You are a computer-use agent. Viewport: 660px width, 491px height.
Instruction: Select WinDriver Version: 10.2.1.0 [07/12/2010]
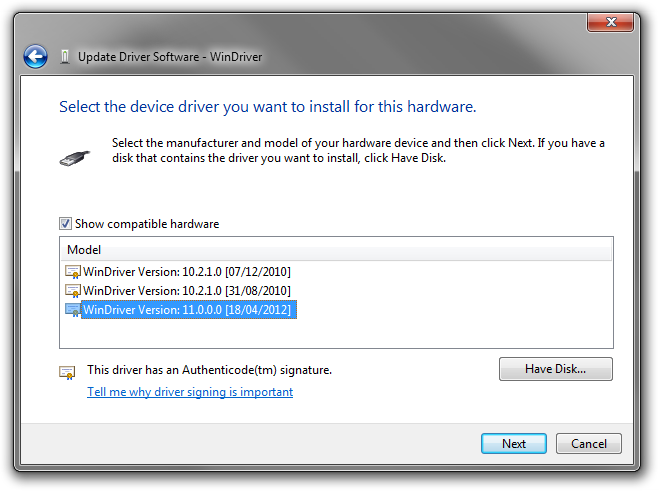pyautogui.click(x=187, y=272)
